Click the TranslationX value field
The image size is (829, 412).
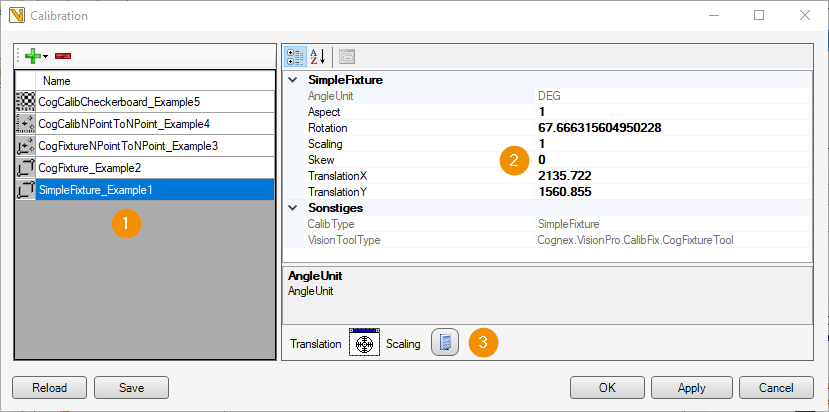673,176
